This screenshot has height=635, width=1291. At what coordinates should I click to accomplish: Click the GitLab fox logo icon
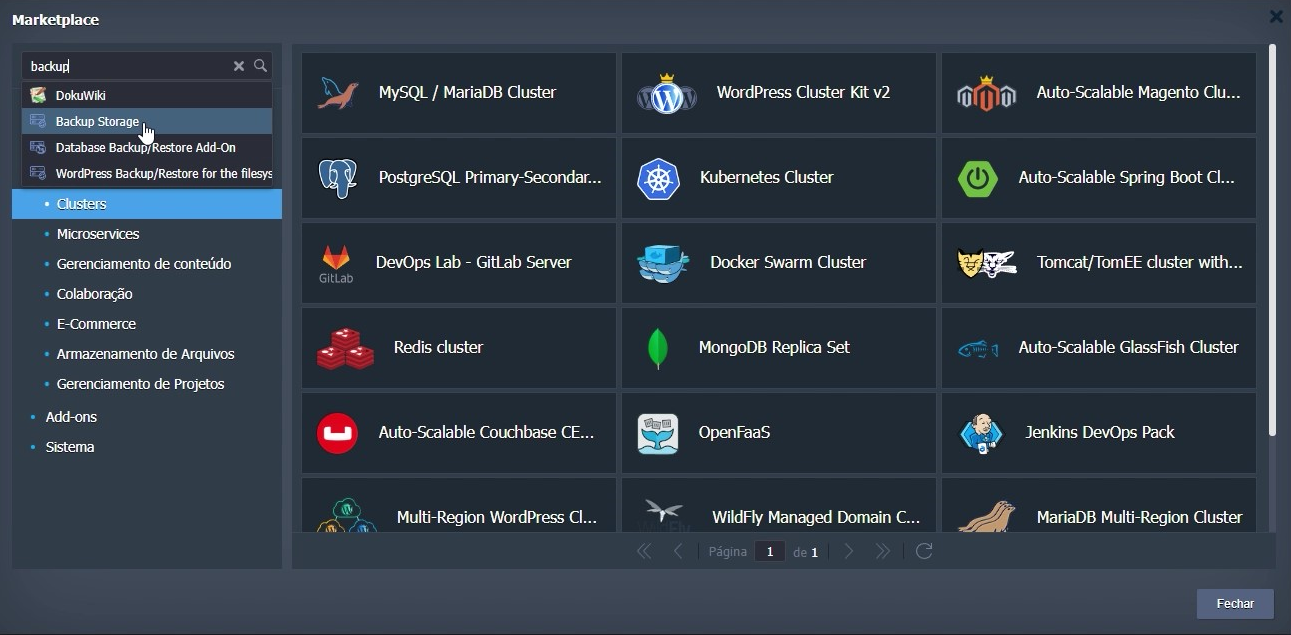point(336,258)
